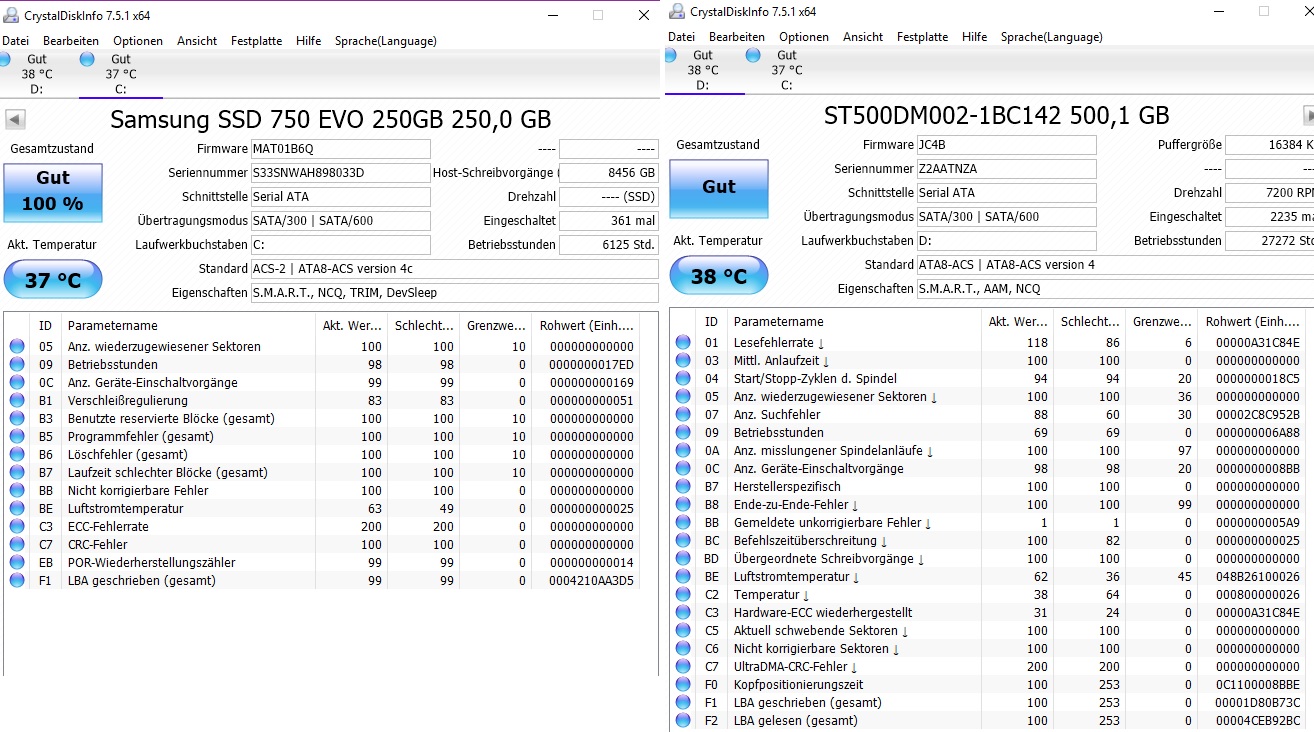
Task: Click the Gut health button of ST500DM002
Action: tap(719, 188)
